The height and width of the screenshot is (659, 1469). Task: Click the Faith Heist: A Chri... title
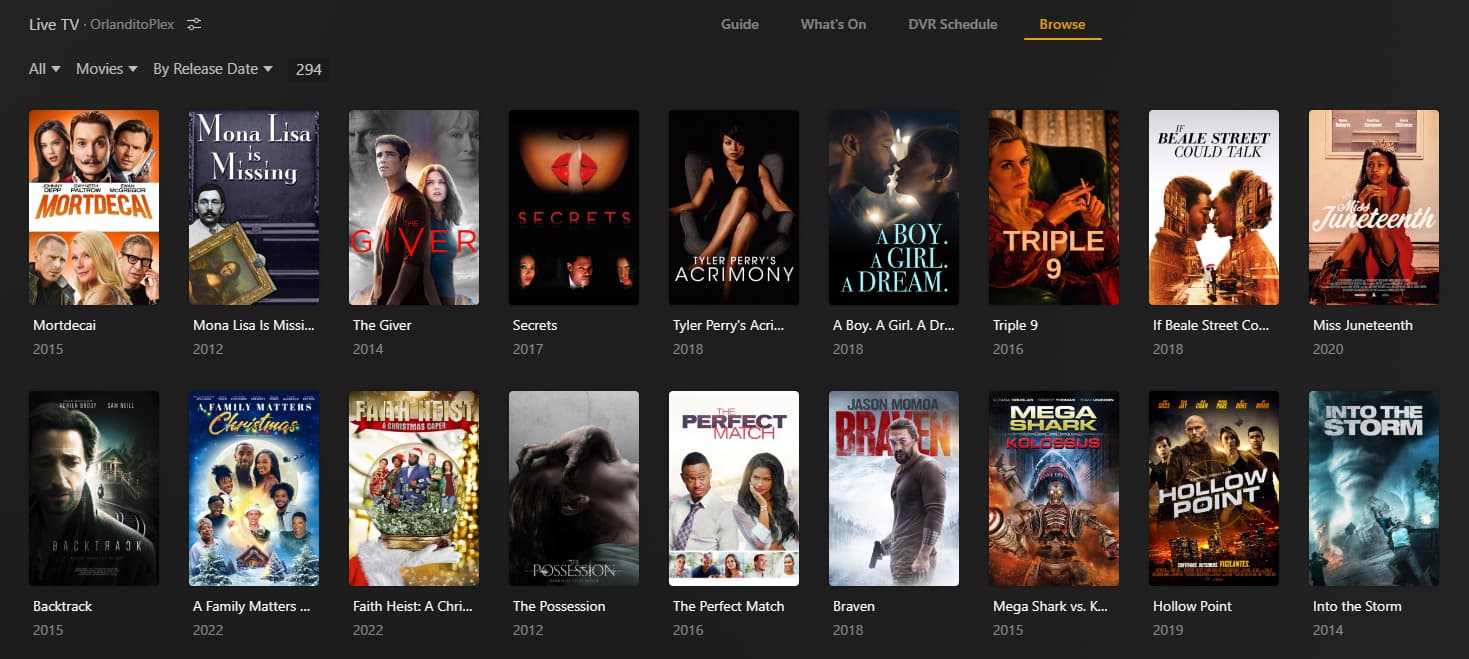coord(413,606)
